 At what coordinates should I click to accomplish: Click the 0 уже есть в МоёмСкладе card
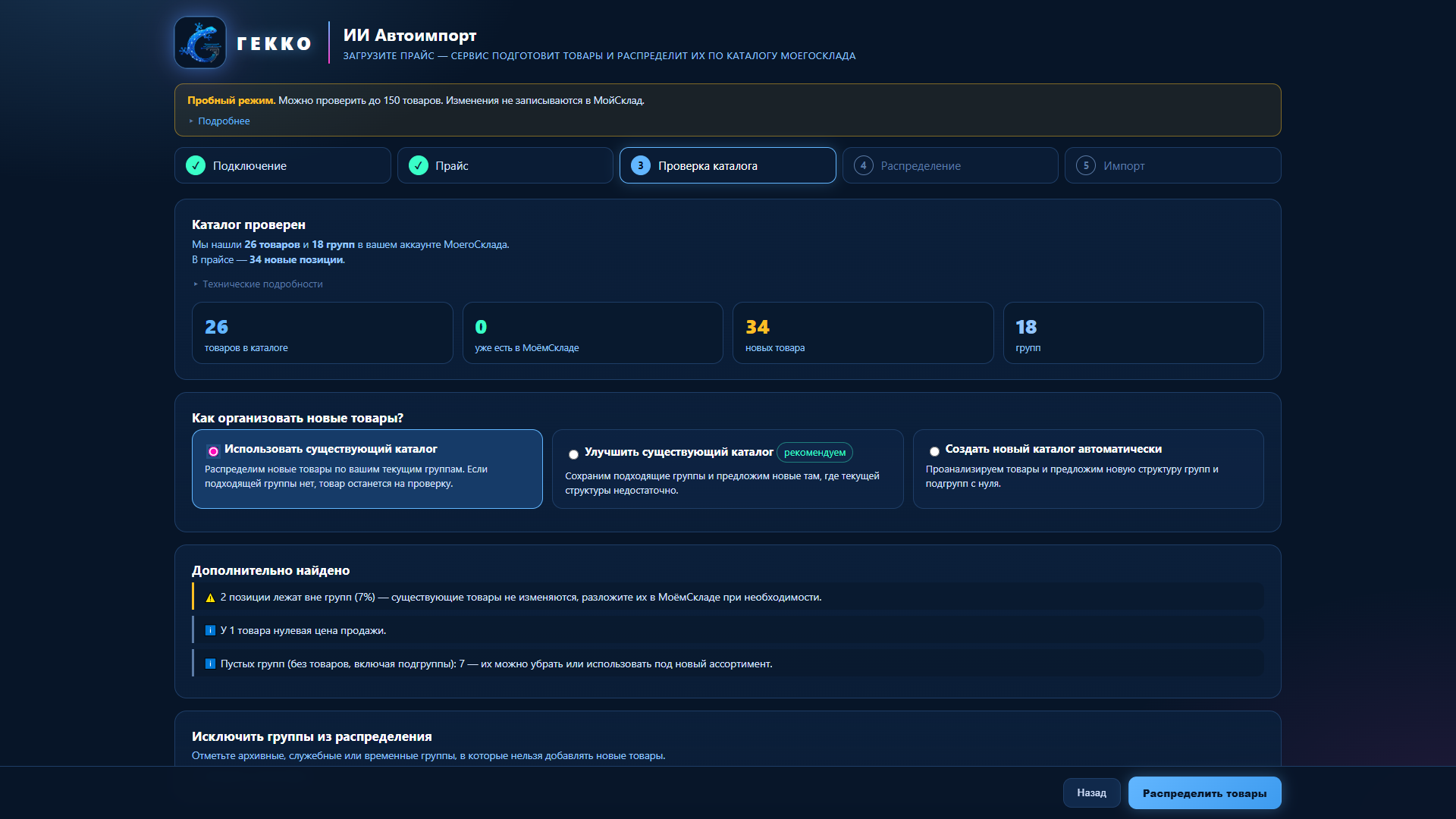(593, 333)
